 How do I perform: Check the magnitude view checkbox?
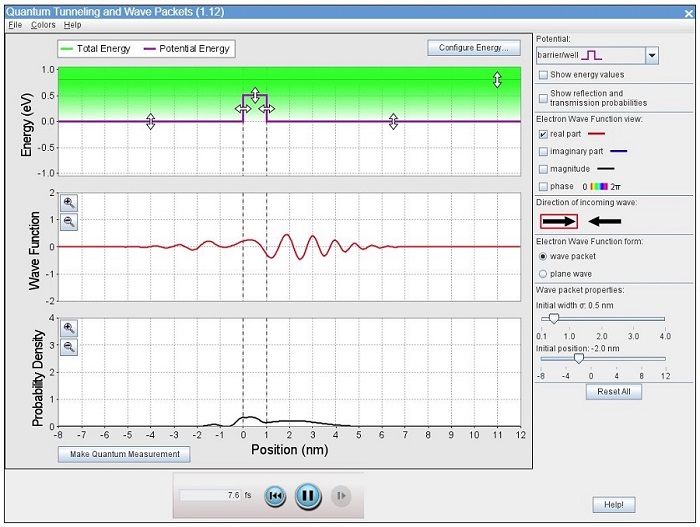(543, 169)
